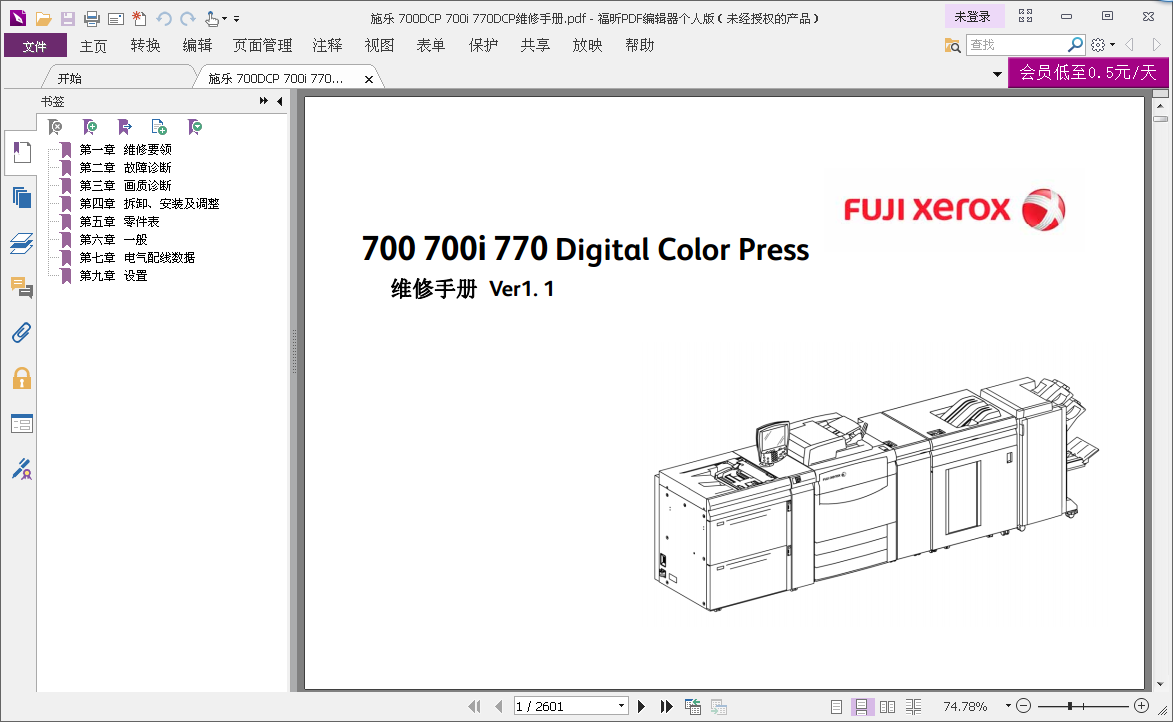
Task: Open the 文件 menu
Action: [x=35, y=46]
